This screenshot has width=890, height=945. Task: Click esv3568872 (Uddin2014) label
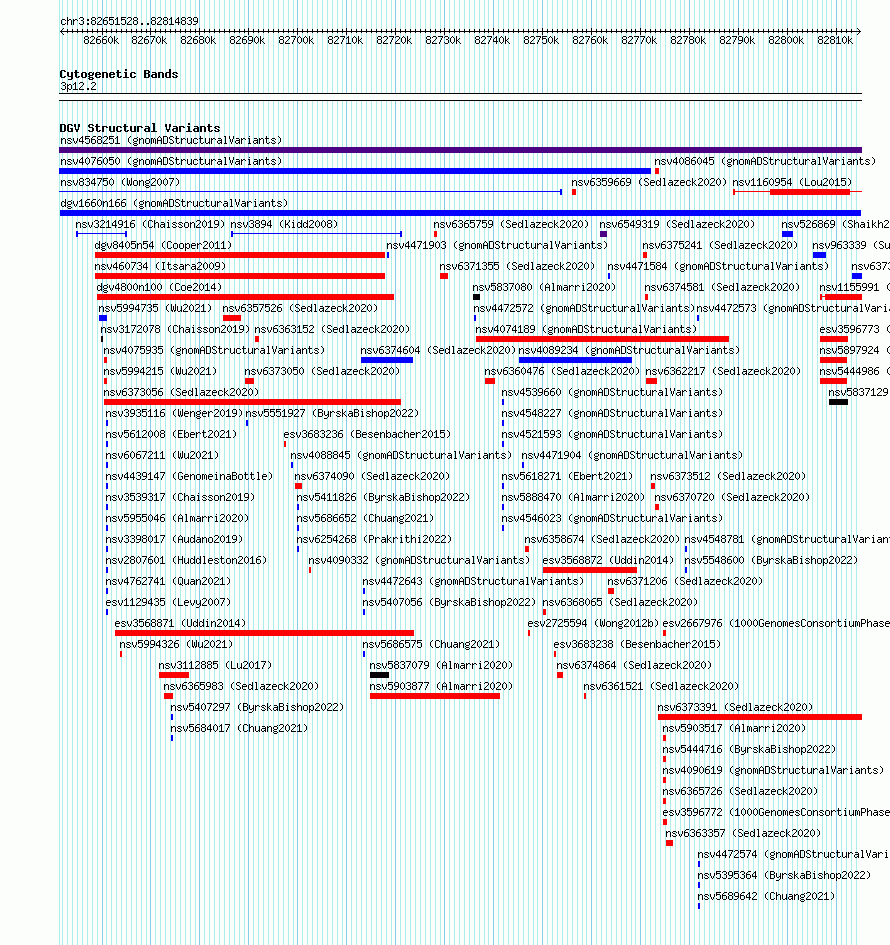(x=608, y=560)
